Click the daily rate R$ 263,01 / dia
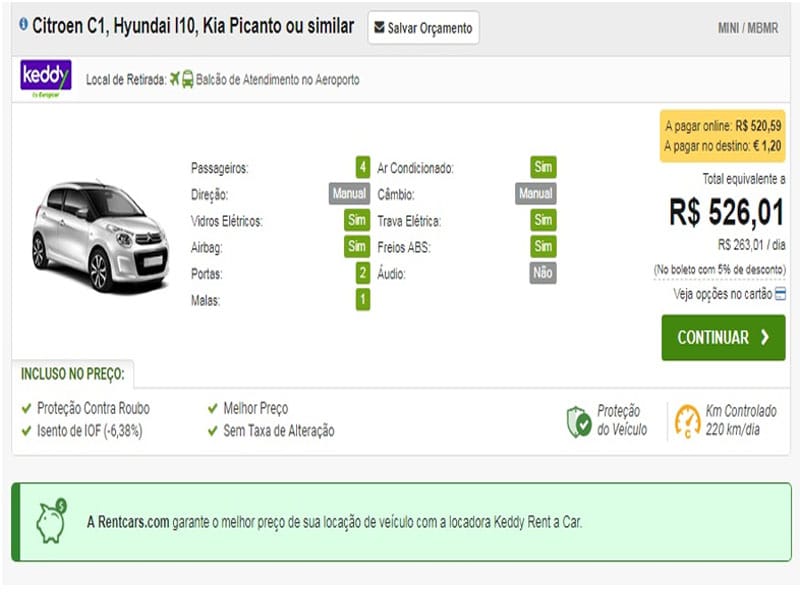This screenshot has width=800, height=600. point(752,245)
